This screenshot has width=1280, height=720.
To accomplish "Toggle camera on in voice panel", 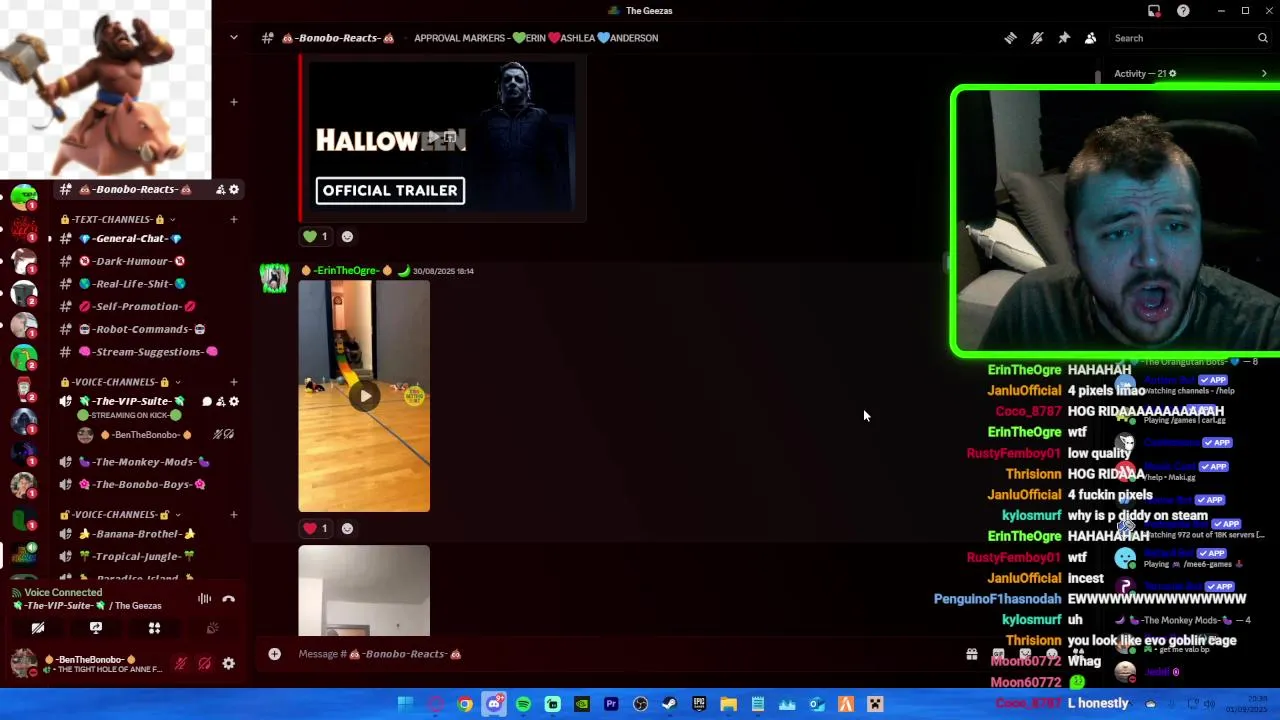I will [x=38, y=628].
